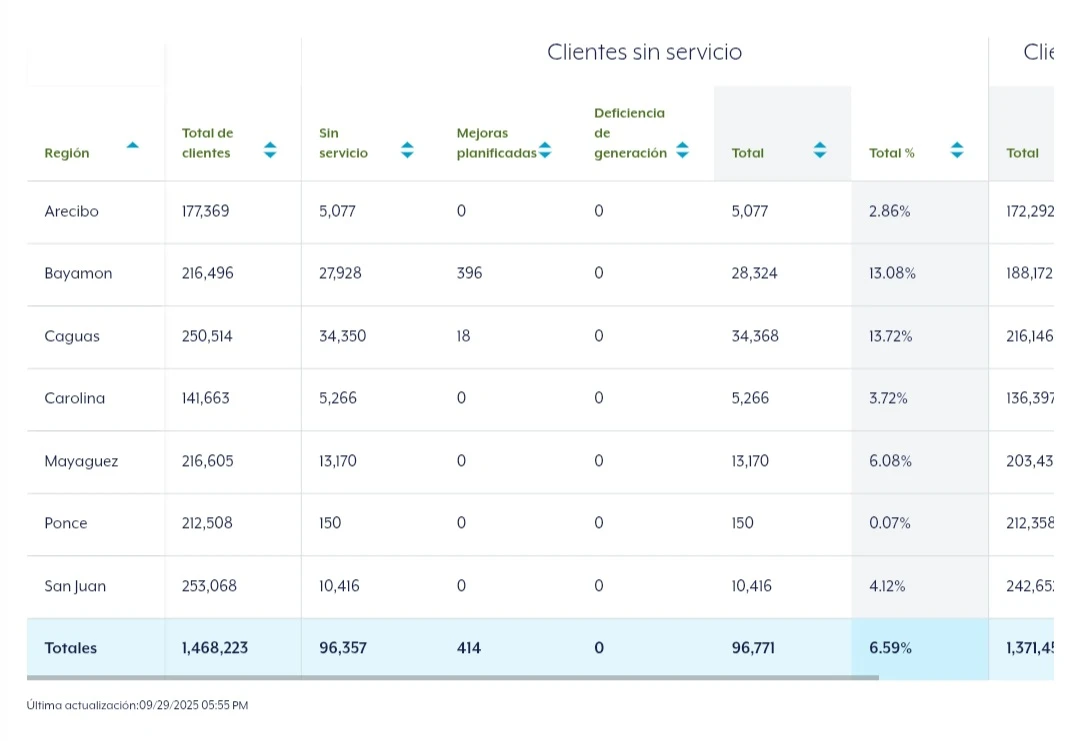Click Deficiencia de generación sort arrows

(682, 151)
